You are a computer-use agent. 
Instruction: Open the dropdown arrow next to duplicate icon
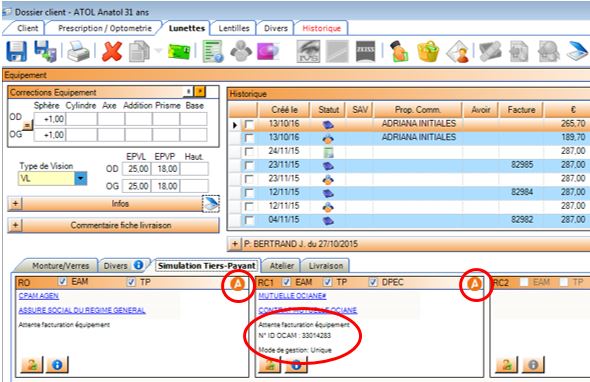[158, 51]
